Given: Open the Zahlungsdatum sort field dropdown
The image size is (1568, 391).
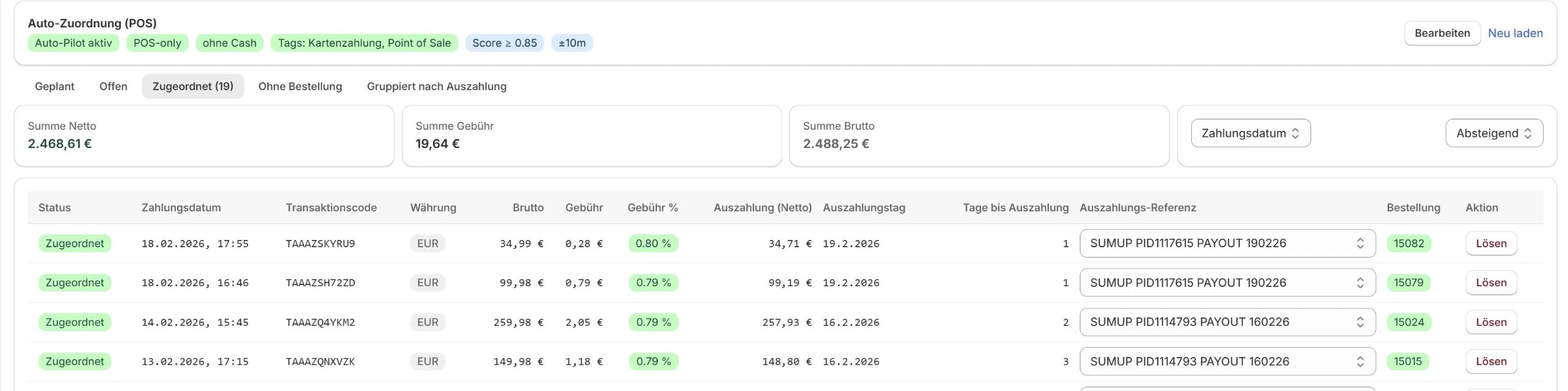Looking at the screenshot, I should pos(1250,133).
